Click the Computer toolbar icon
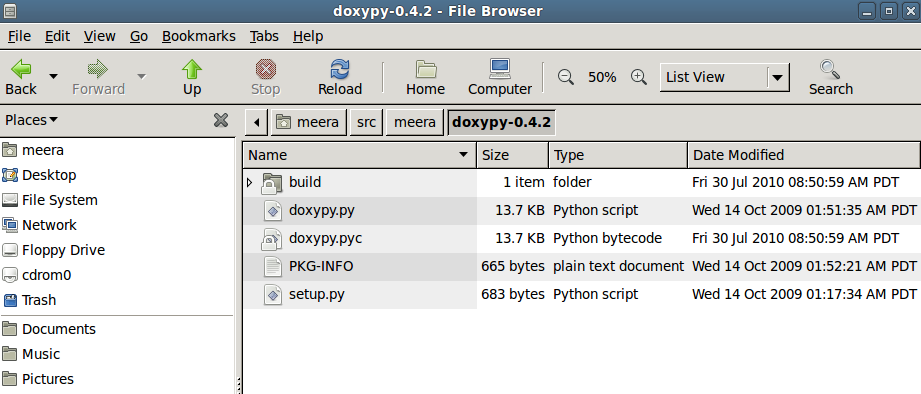This screenshot has height=394, width=921. (500, 77)
